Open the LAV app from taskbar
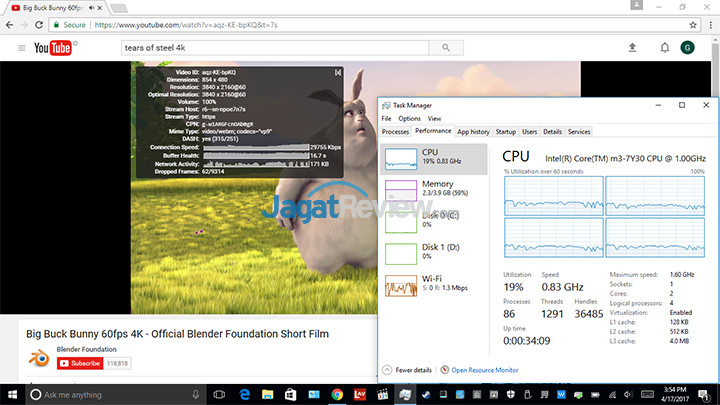The width and height of the screenshot is (720, 405). 360,394
